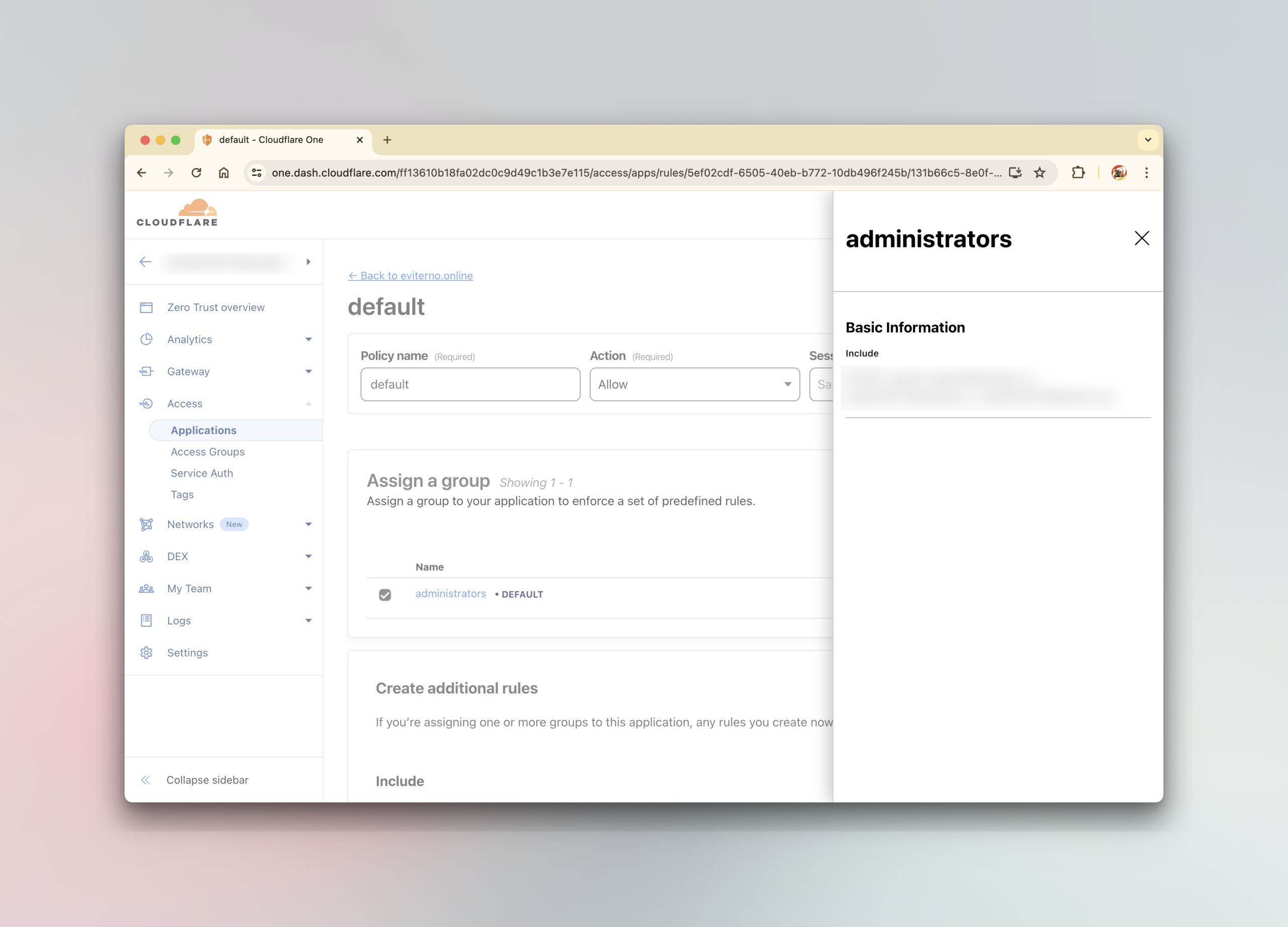This screenshot has width=1288, height=927.
Task: Click Collapse sidebar label
Action: pos(207,780)
